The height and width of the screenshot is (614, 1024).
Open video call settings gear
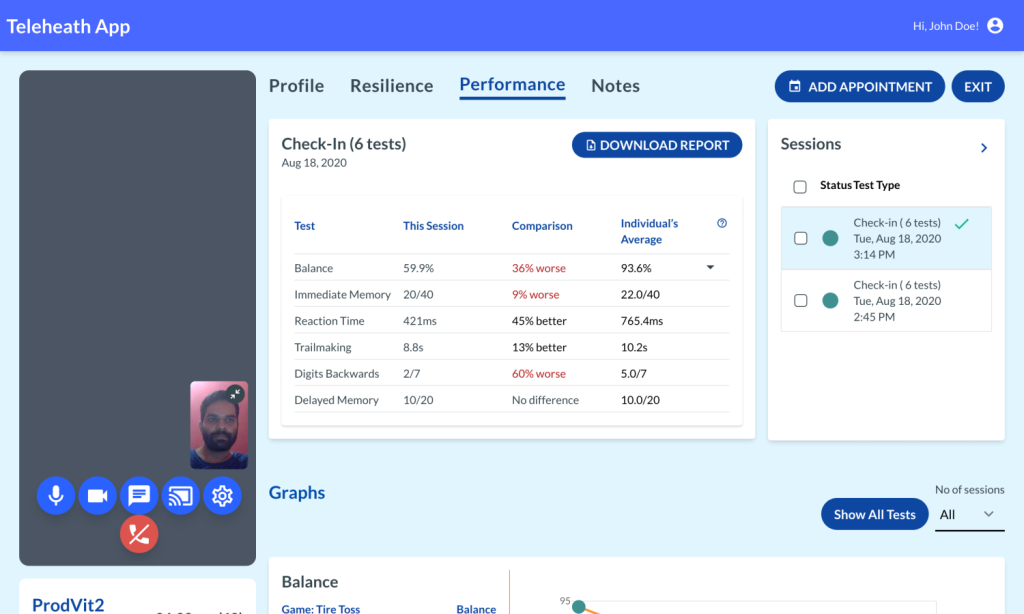coord(222,495)
